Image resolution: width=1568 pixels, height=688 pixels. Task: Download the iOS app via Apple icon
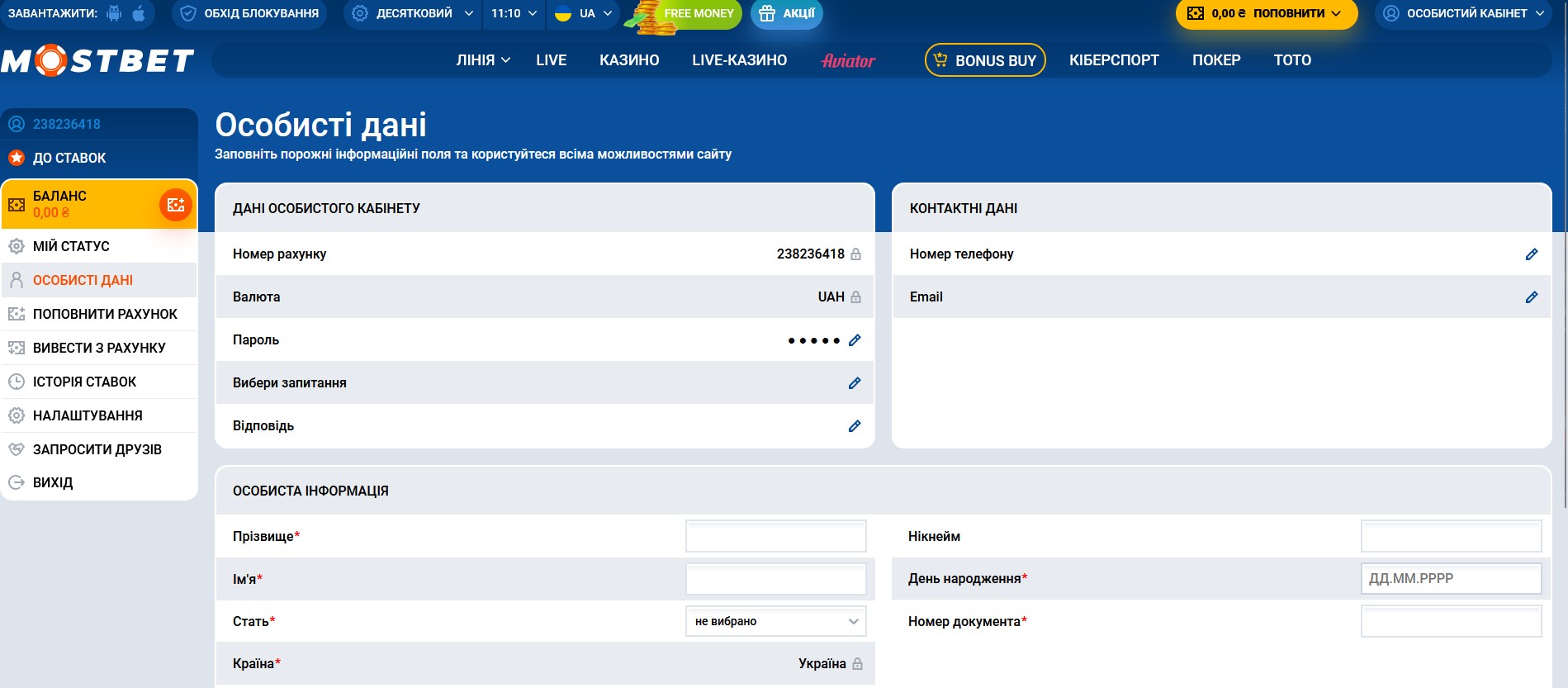pyautogui.click(x=139, y=13)
